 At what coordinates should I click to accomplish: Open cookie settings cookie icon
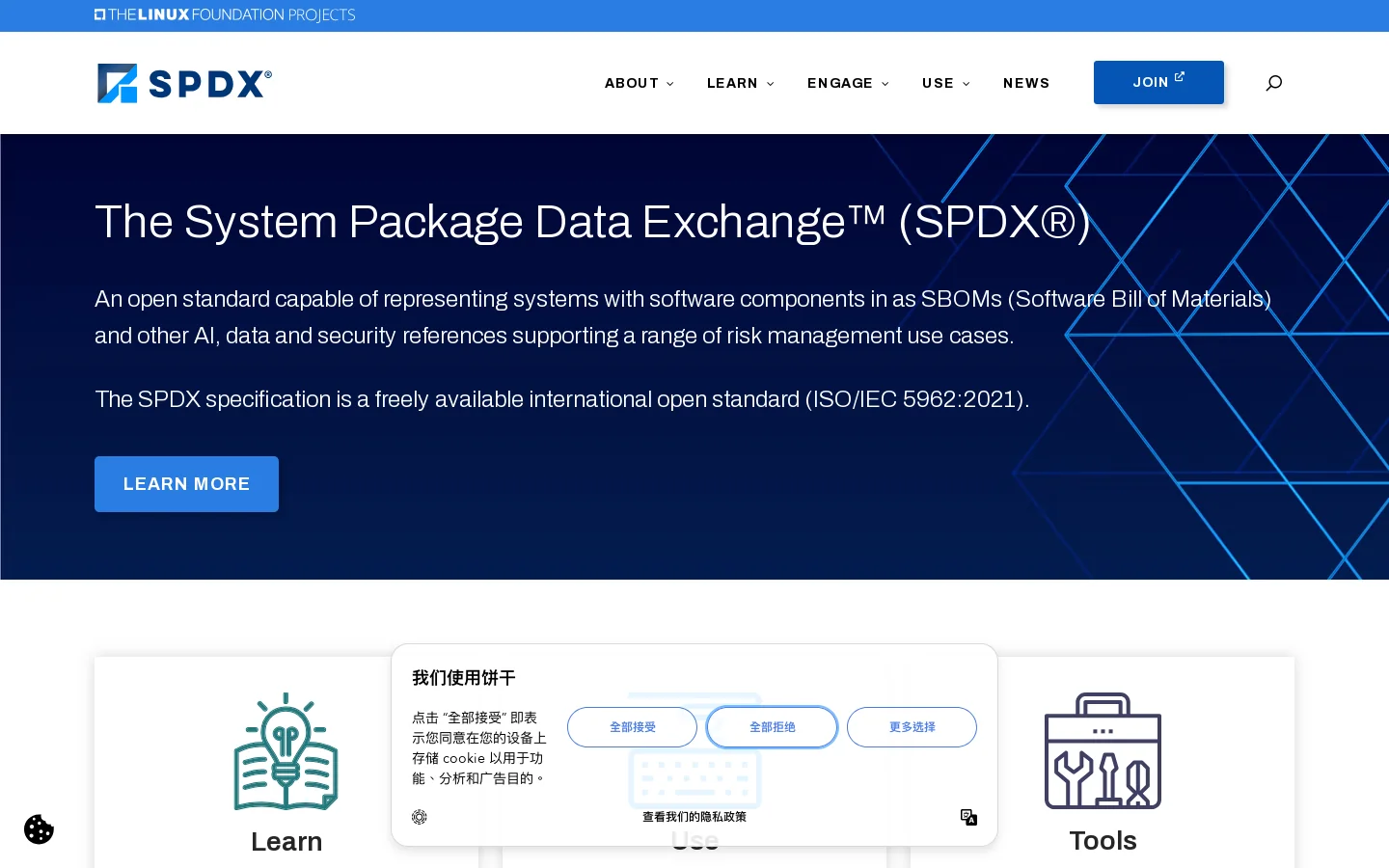(39, 829)
